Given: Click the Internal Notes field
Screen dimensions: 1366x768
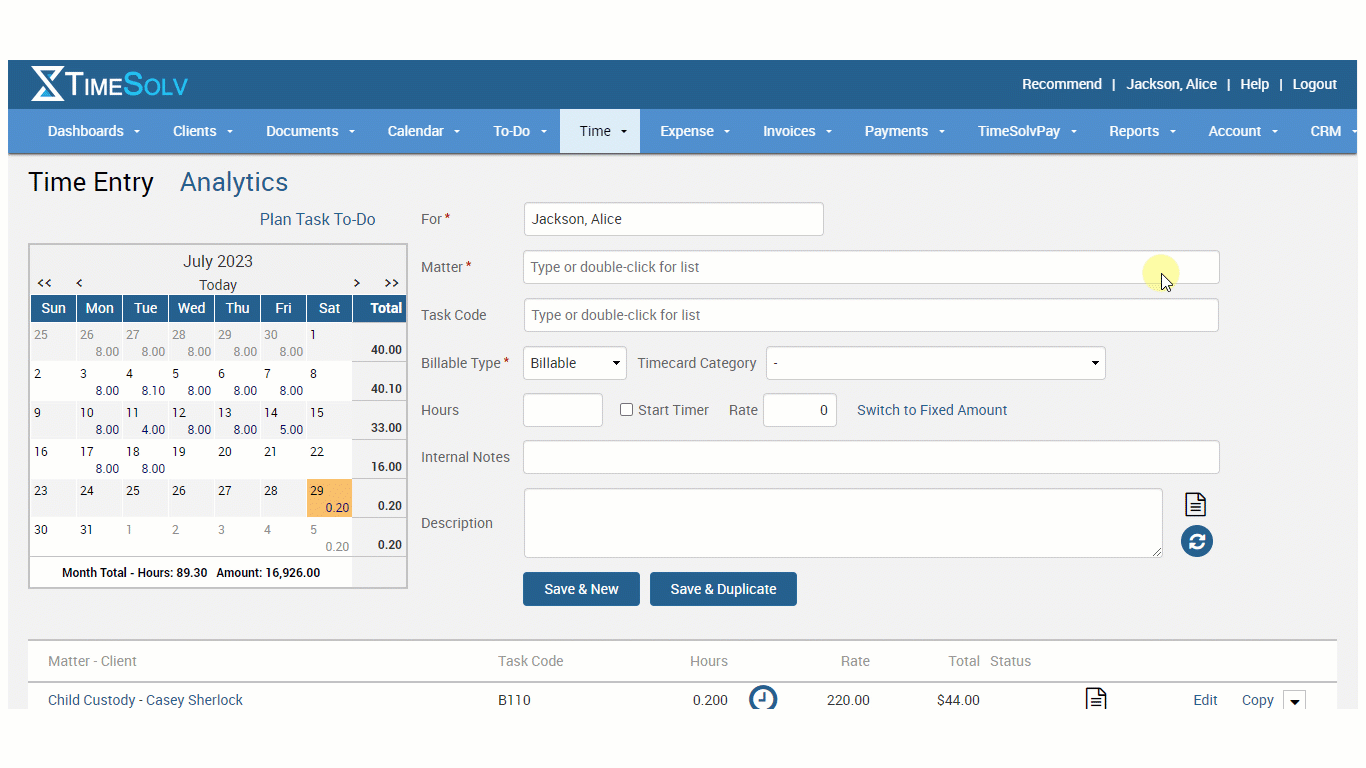Looking at the screenshot, I should [x=871, y=457].
